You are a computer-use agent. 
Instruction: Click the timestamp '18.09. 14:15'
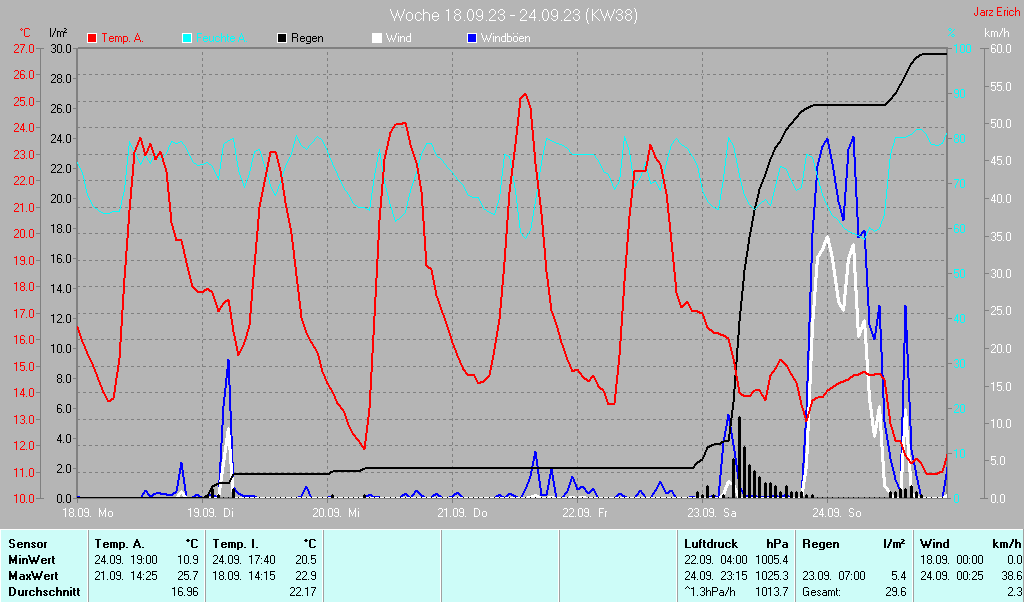pyautogui.click(x=244, y=577)
